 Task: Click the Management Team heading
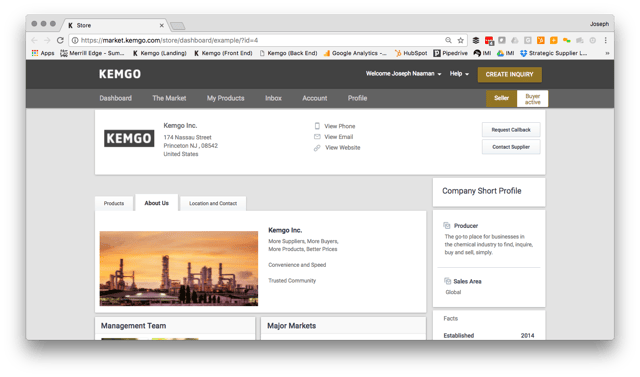(x=133, y=326)
